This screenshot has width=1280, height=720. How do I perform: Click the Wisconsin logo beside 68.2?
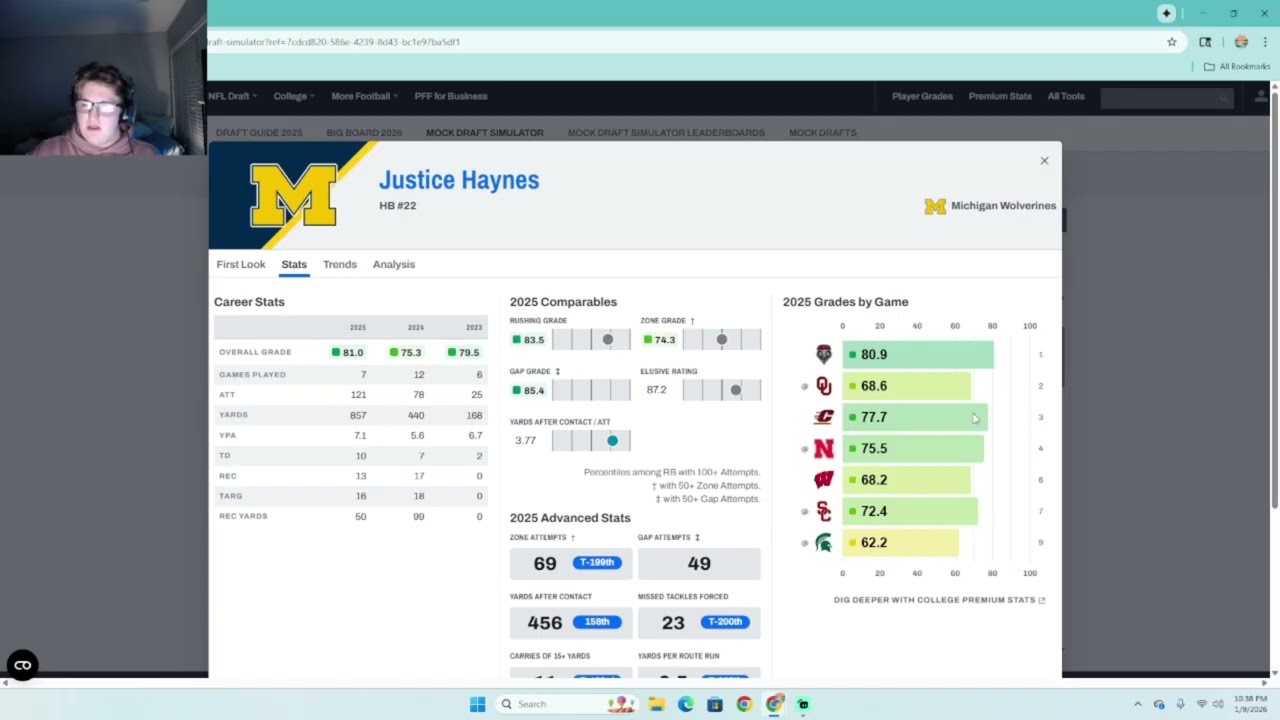pos(824,480)
